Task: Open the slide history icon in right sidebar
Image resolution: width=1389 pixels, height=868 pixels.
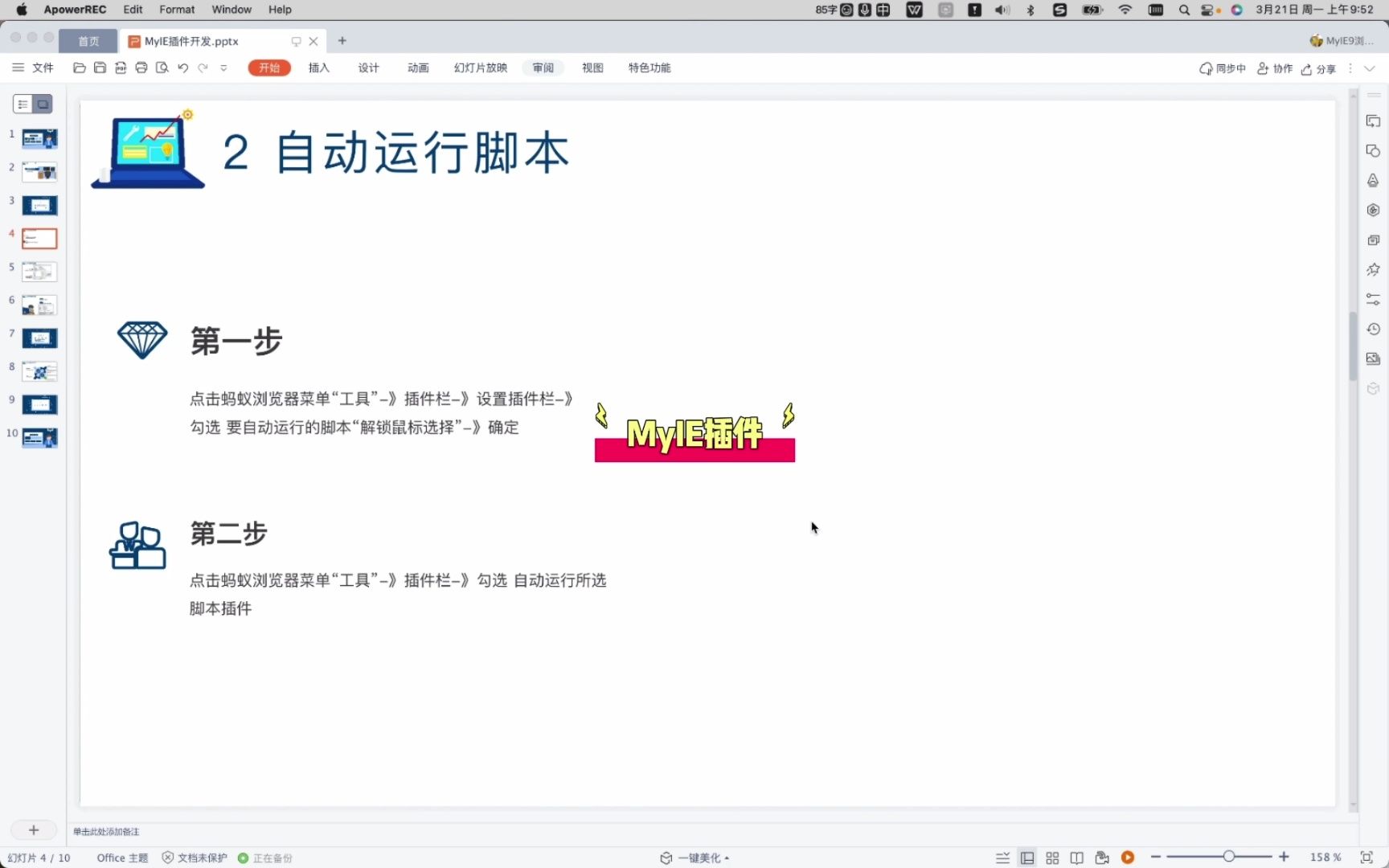Action: click(1373, 329)
